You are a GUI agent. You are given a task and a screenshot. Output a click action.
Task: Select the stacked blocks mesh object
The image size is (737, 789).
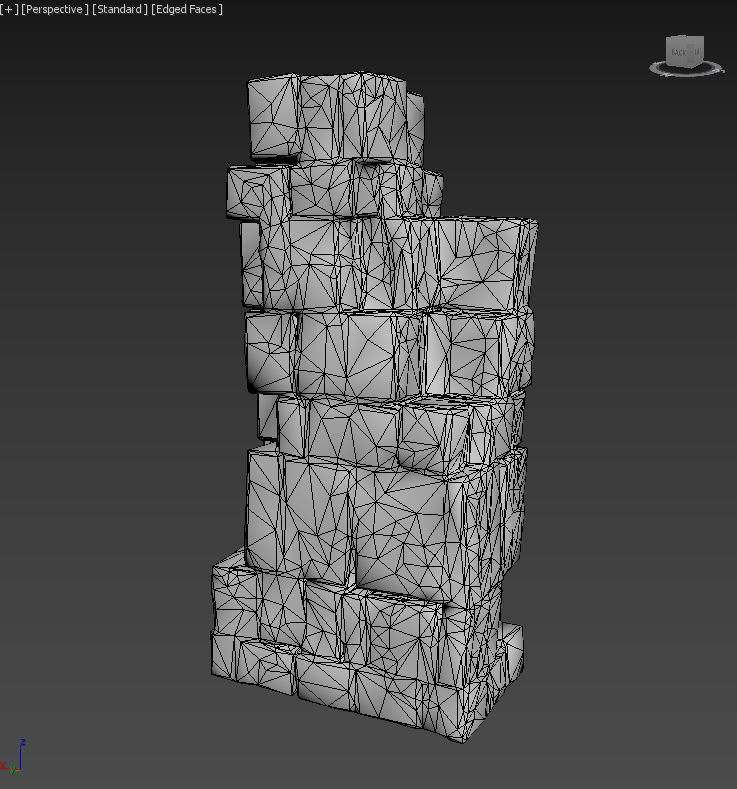click(x=375, y=407)
